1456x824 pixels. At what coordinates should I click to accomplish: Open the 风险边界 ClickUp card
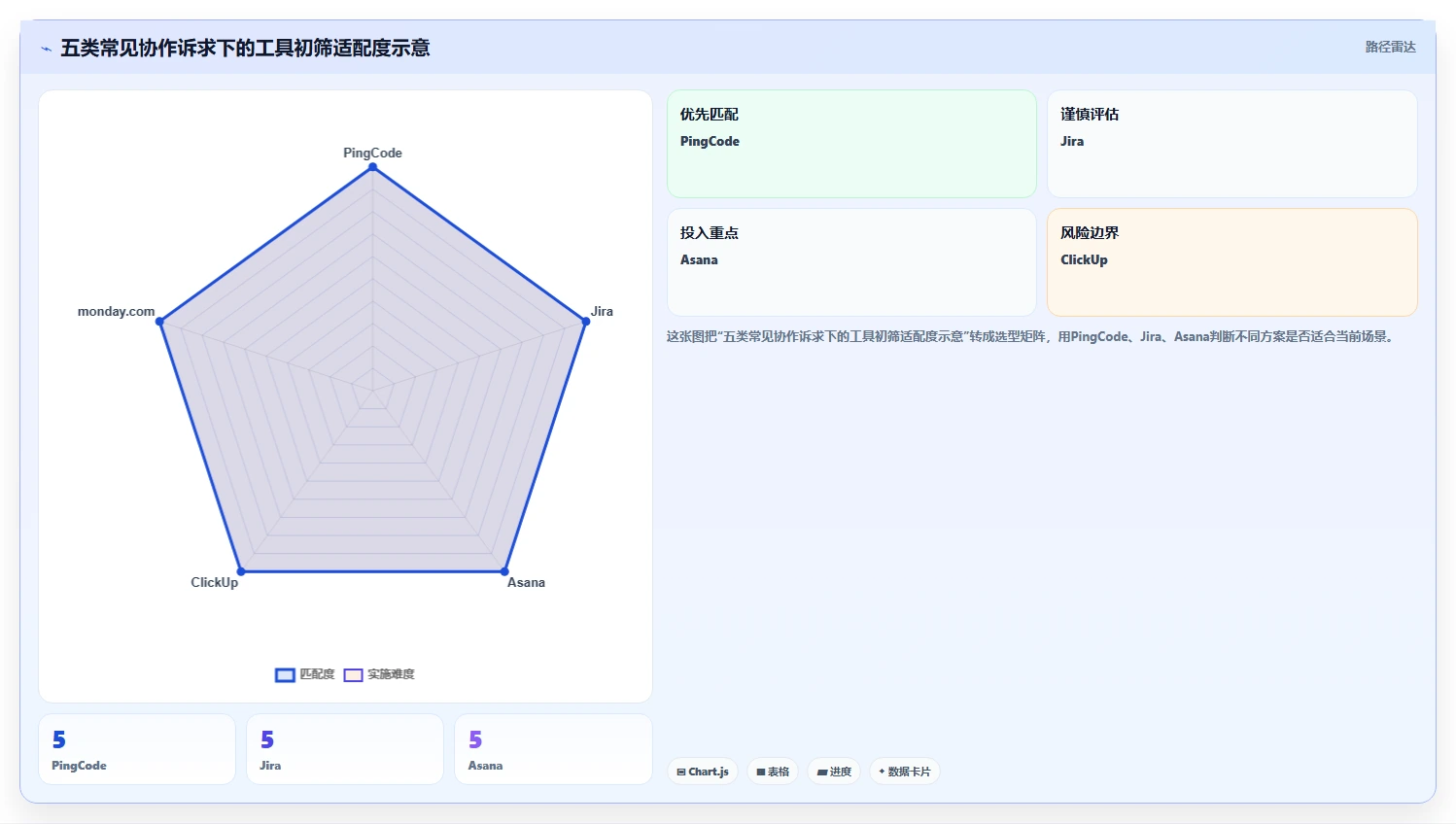(1231, 262)
